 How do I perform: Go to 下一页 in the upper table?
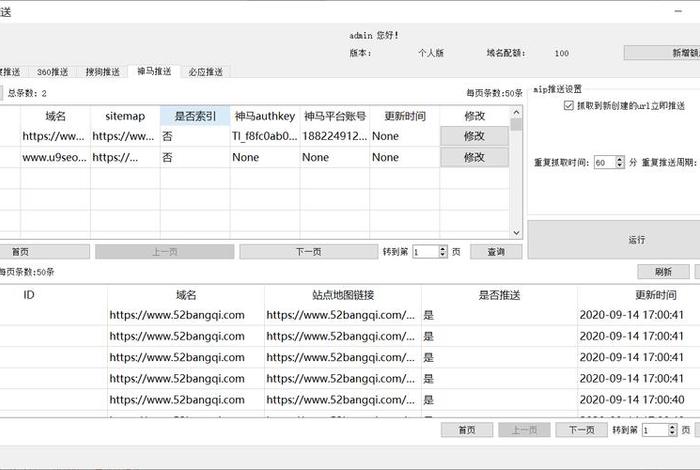308,252
